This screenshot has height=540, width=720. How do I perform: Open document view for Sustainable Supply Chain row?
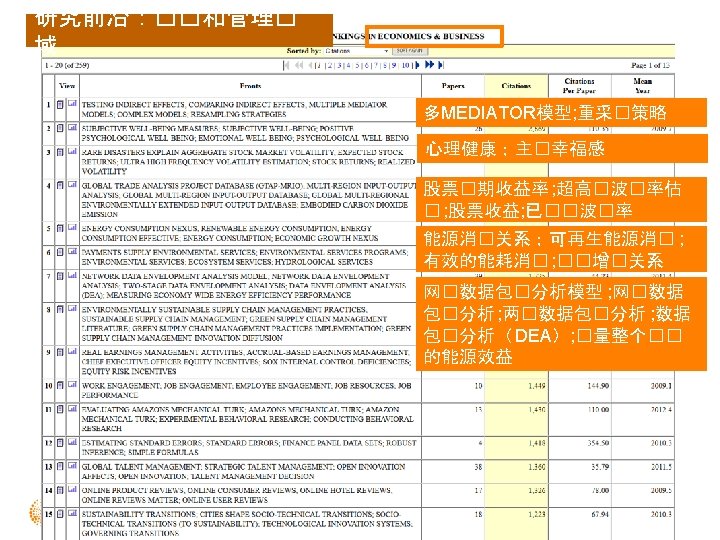pos(60,309)
